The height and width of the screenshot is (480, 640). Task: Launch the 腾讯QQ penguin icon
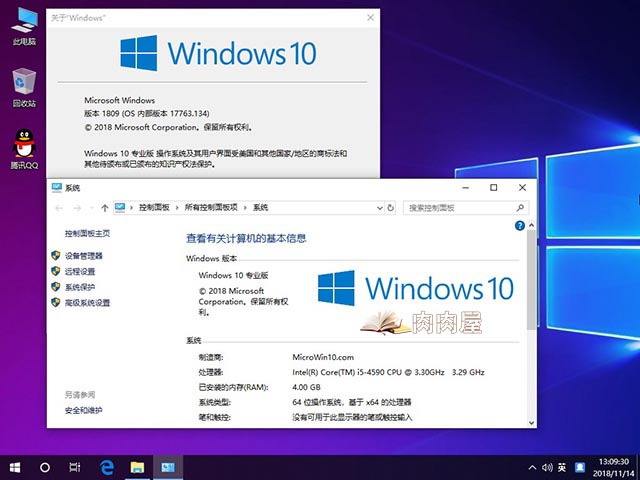tap(24, 149)
